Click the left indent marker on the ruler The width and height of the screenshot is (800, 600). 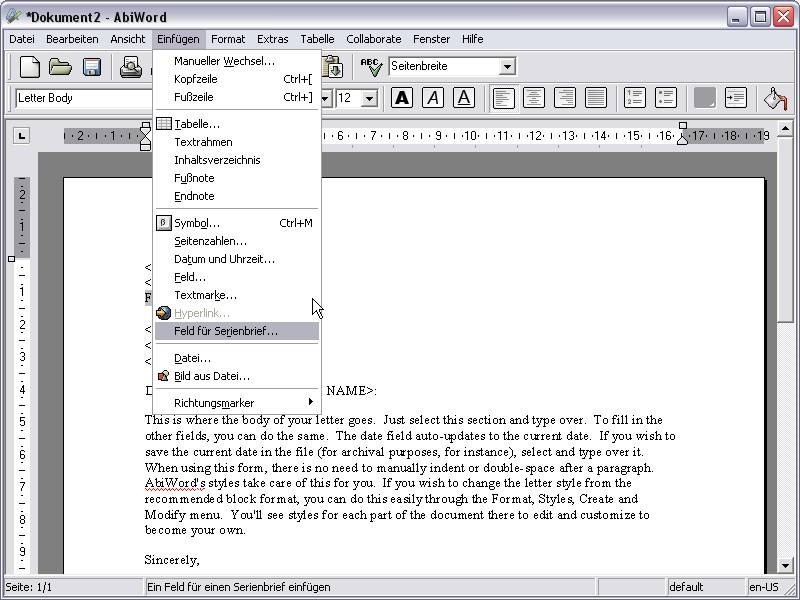[145, 136]
